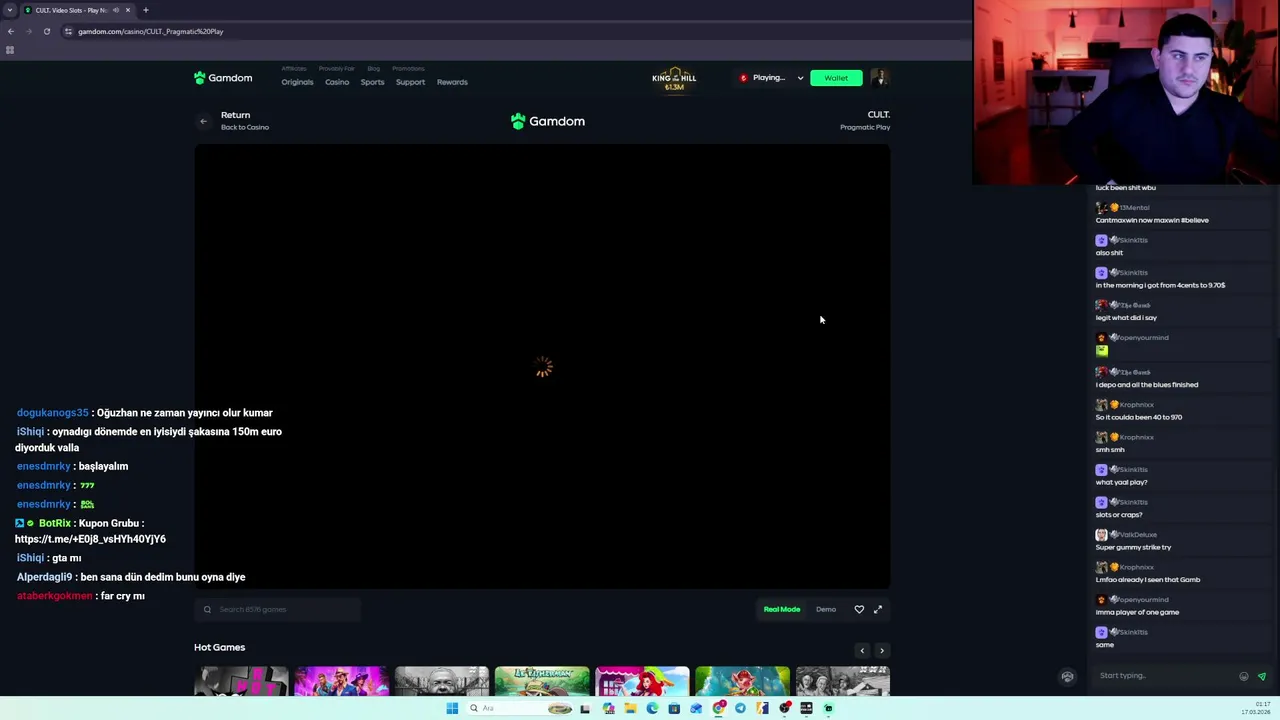Go to the Sports section
Viewport: 1280px width, 720px height.
coord(372,82)
